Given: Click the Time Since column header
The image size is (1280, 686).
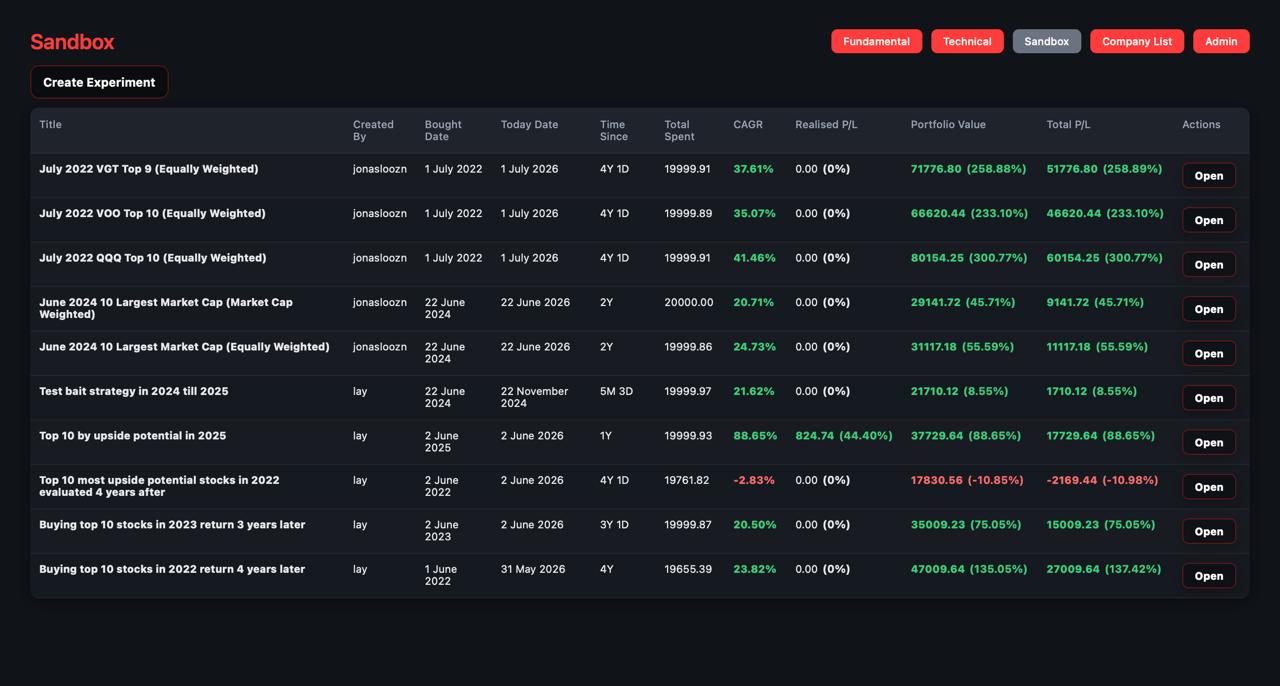Looking at the screenshot, I should pos(614,131).
